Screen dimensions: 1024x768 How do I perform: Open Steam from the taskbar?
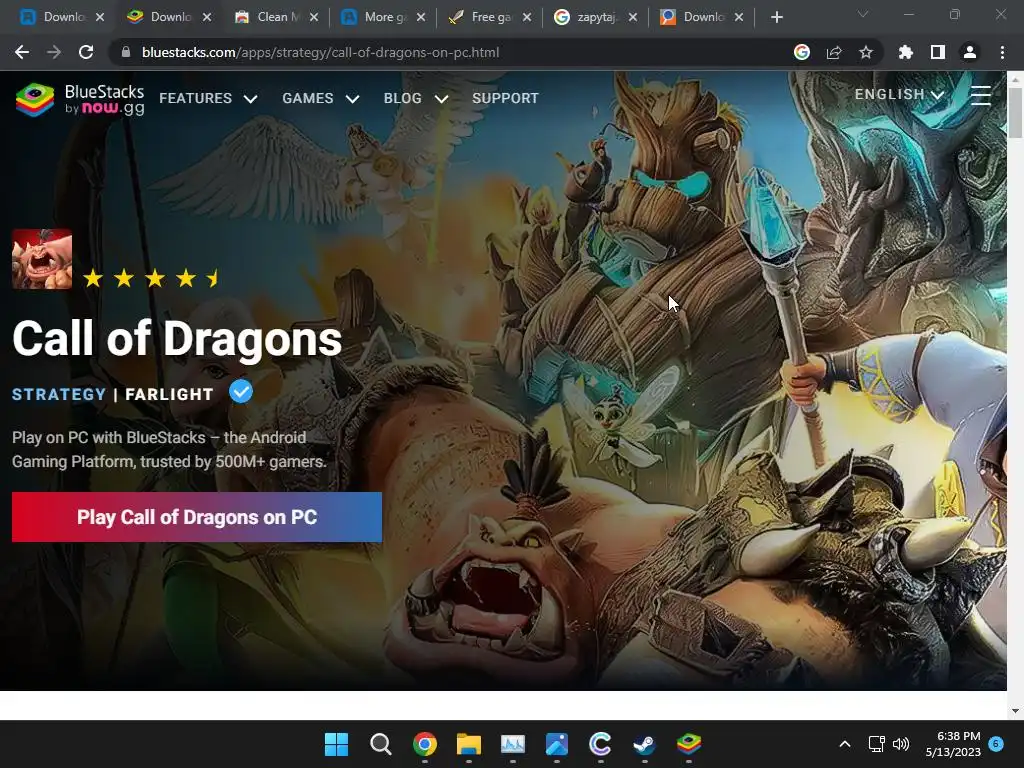point(645,744)
